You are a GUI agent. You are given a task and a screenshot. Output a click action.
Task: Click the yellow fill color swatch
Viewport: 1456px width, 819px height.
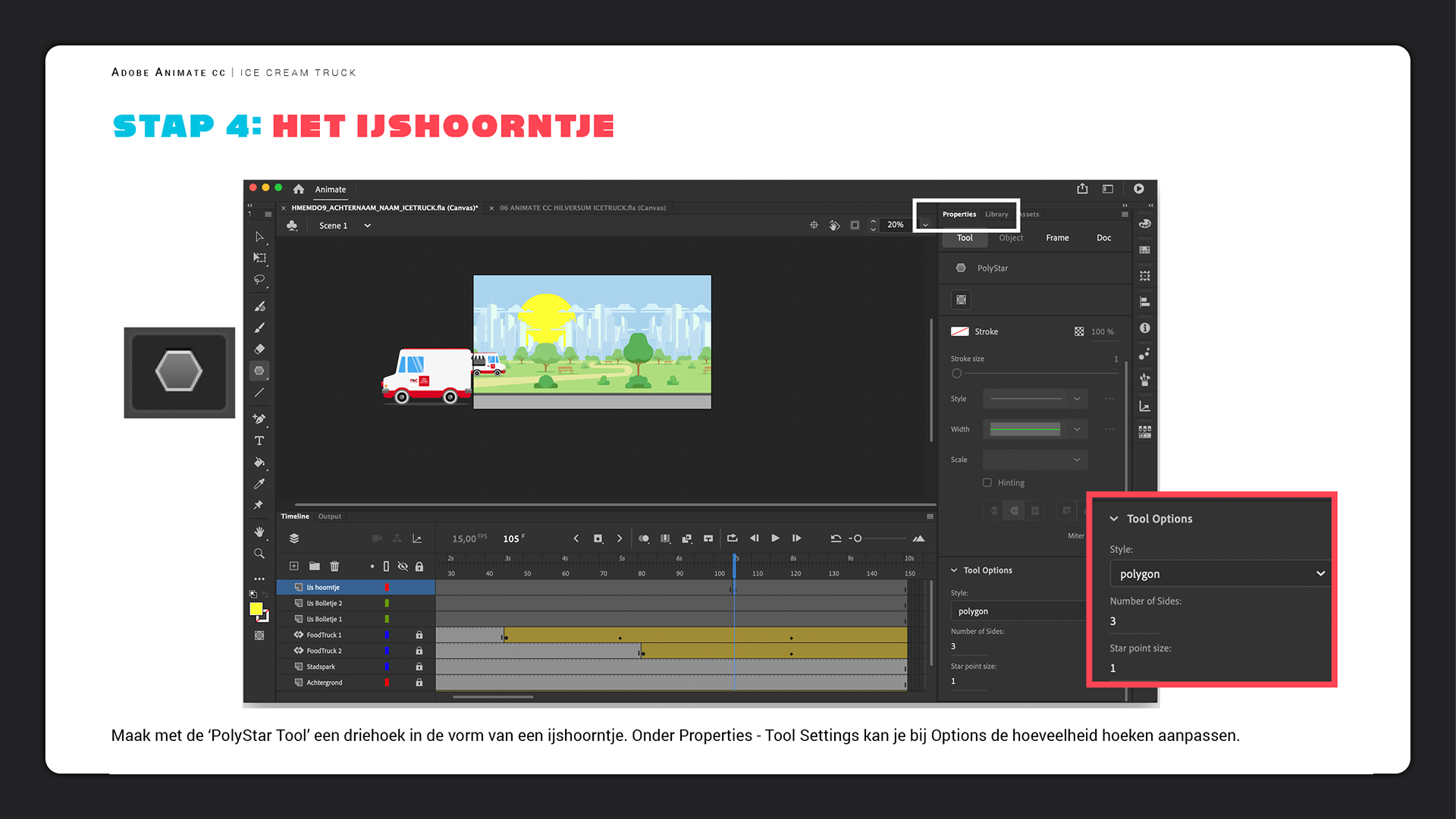(256, 609)
